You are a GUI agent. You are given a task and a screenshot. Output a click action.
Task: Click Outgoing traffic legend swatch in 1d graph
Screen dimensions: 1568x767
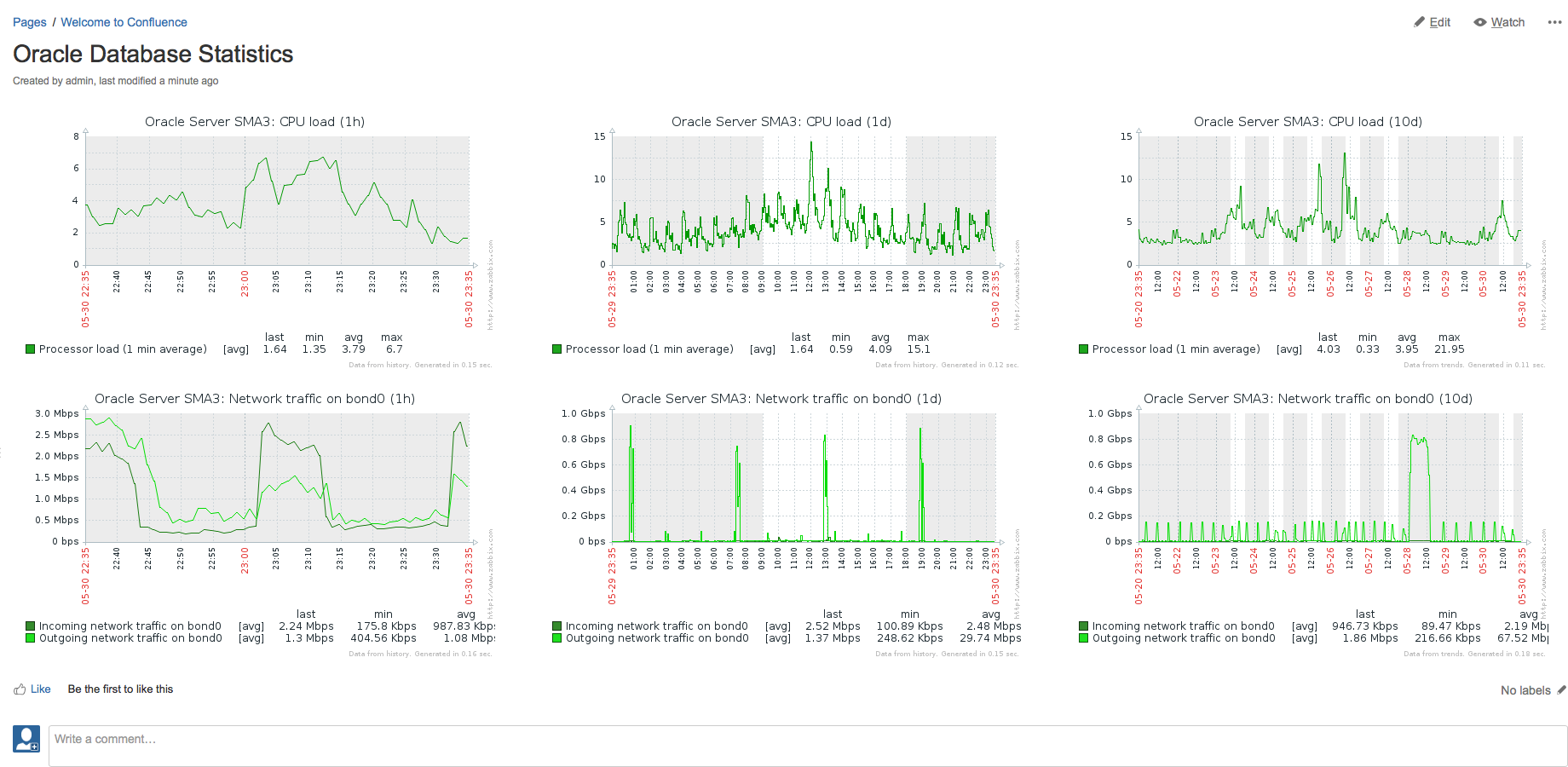pyautogui.click(x=556, y=637)
